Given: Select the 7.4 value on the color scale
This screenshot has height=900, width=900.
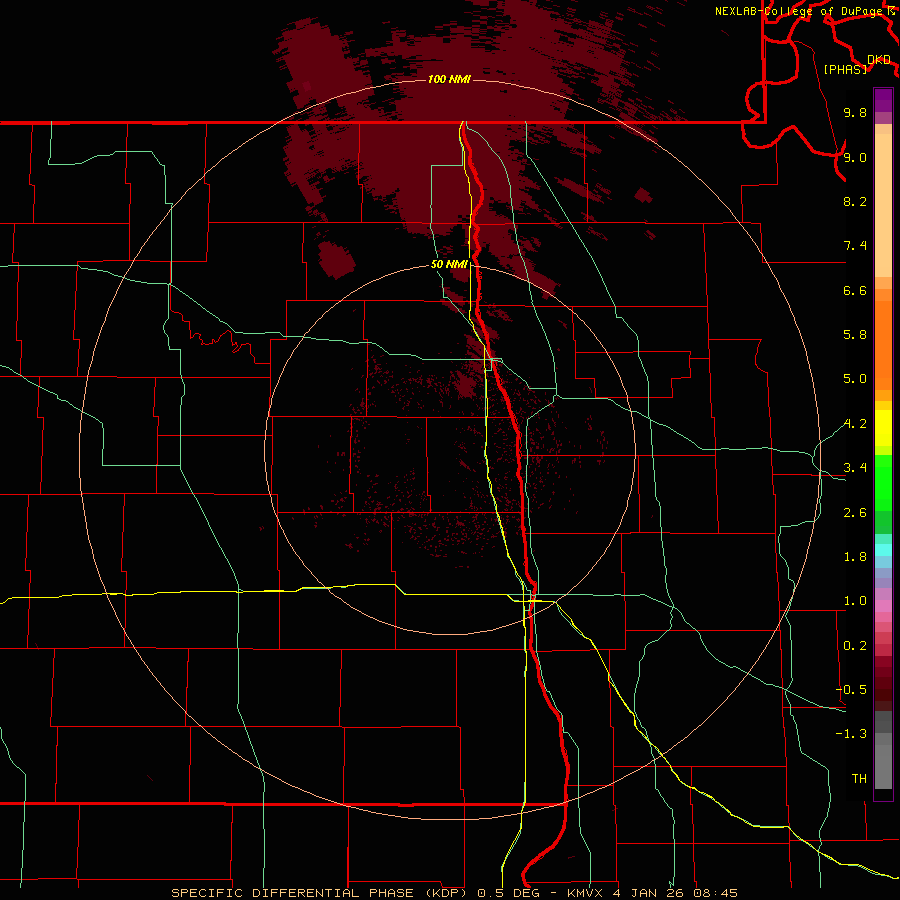Looking at the screenshot, I should (x=855, y=246).
